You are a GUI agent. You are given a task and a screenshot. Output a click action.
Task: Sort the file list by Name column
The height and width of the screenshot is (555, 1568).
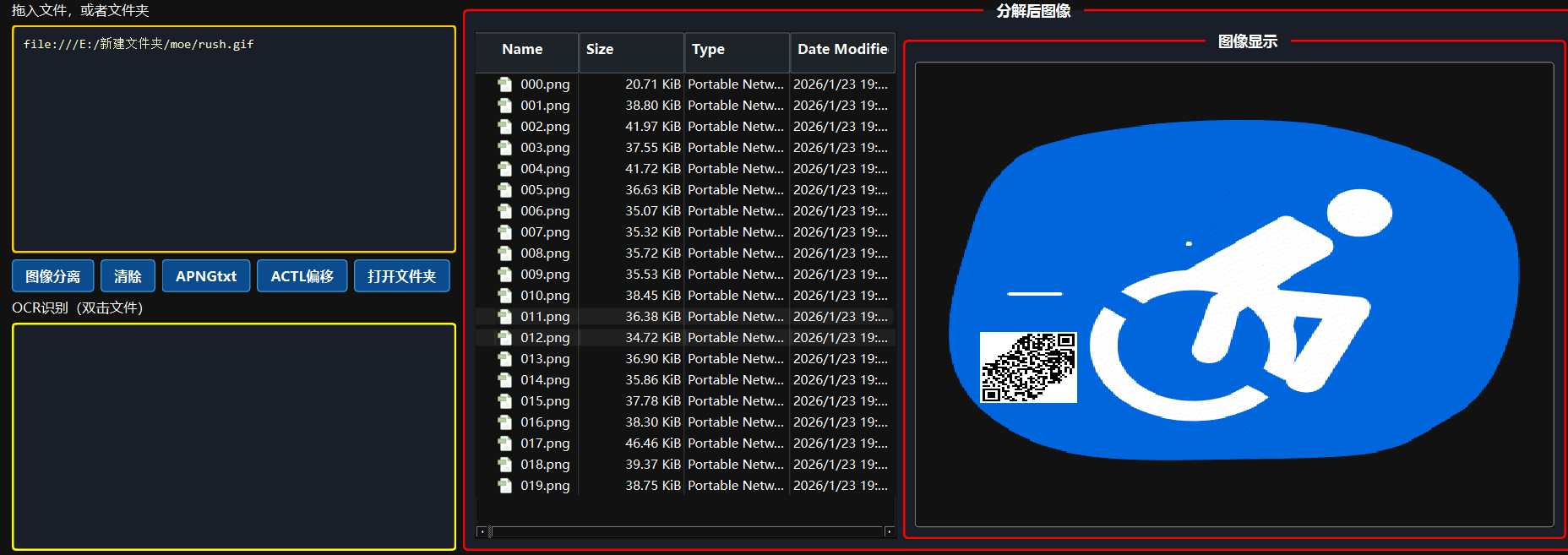[x=522, y=50]
